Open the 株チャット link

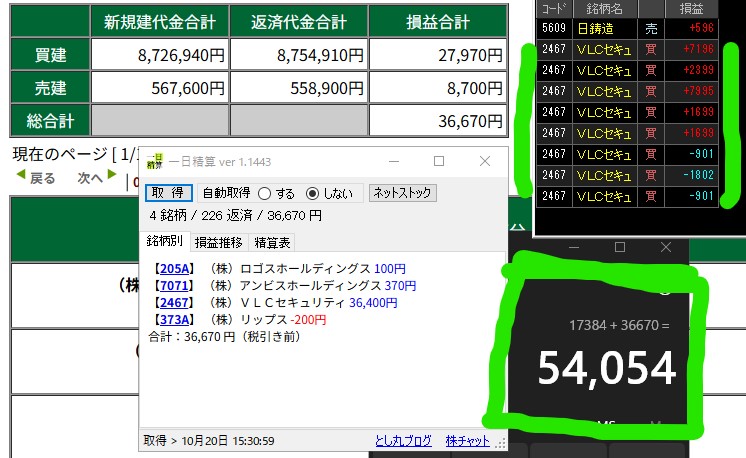pyautogui.click(x=467, y=440)
